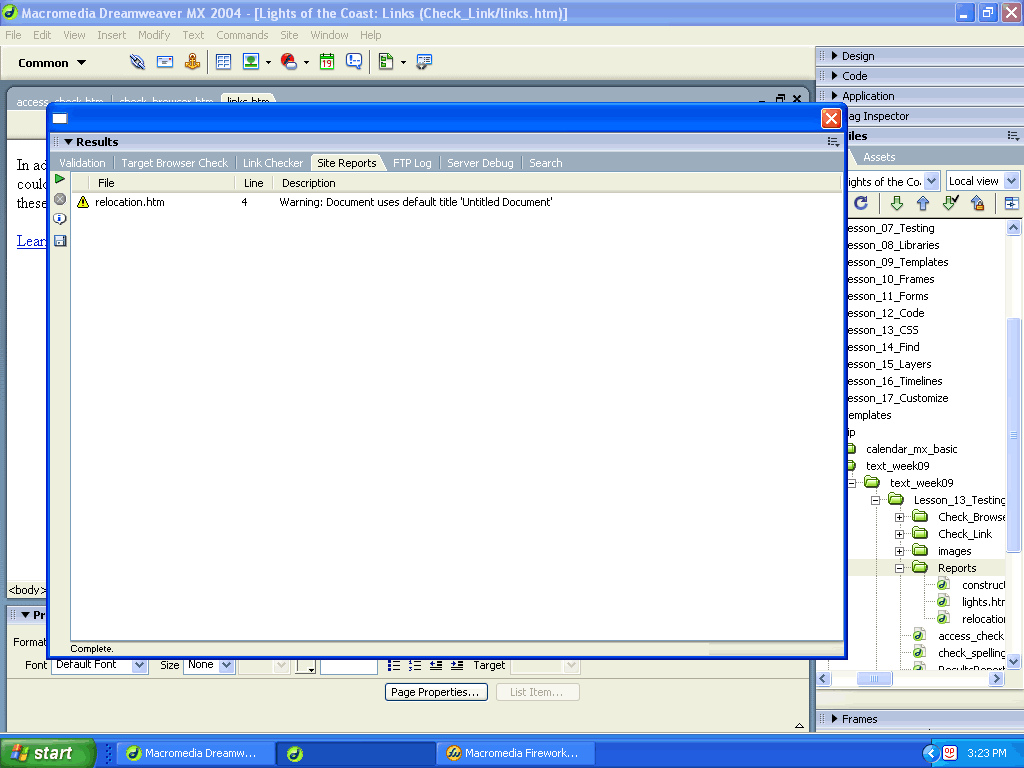Select the relocation.htm warning row

click(456, 202)
